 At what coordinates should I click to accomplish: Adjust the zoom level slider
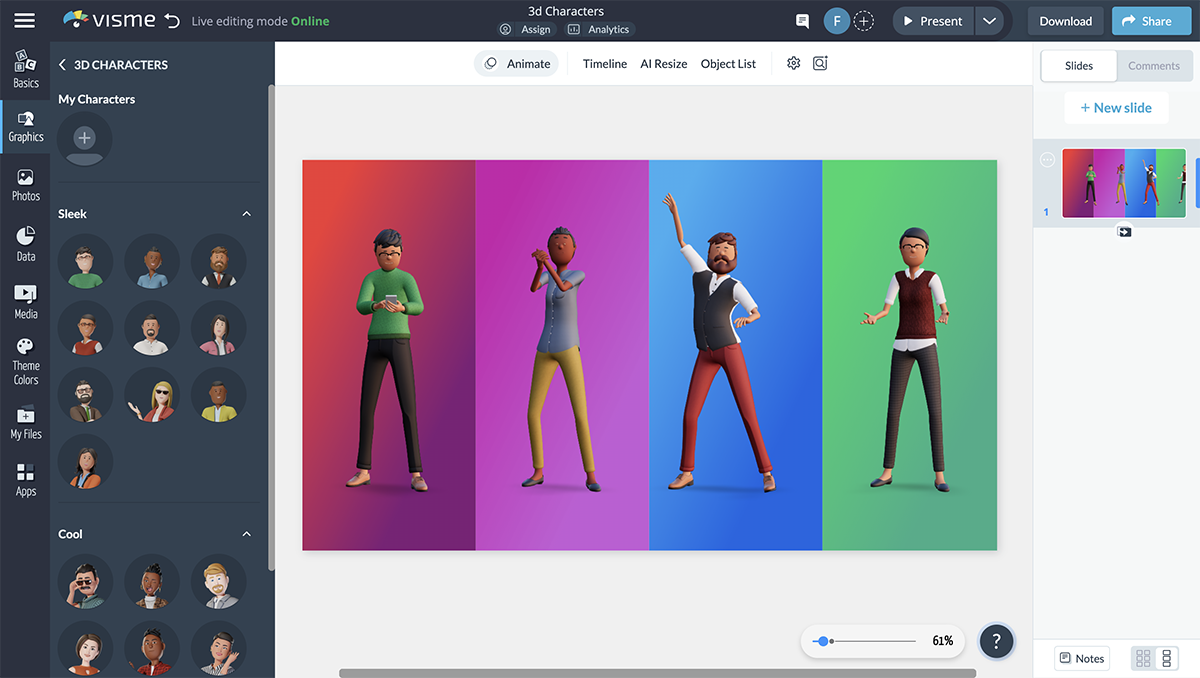(x=823, y=641)
